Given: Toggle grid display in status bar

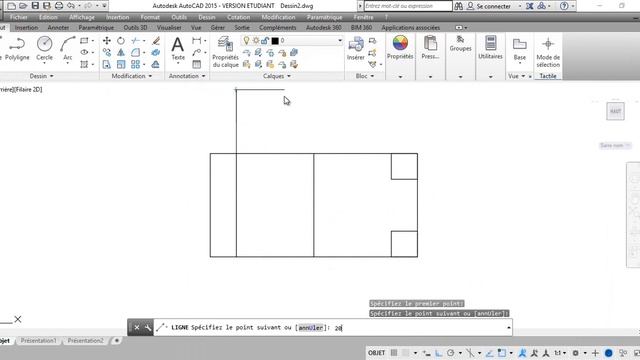Looking at the screenshot, I should coord(394,353).
